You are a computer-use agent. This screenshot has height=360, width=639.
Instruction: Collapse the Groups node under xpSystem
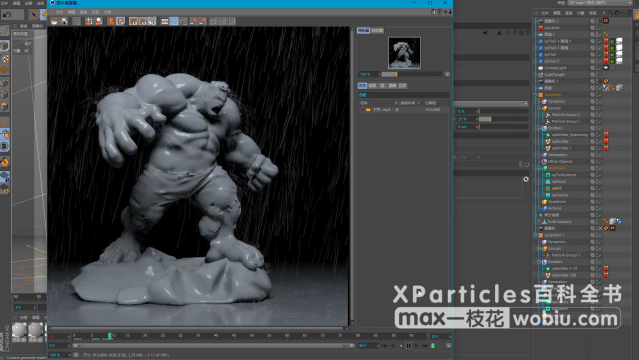click(x=539, y=108)
